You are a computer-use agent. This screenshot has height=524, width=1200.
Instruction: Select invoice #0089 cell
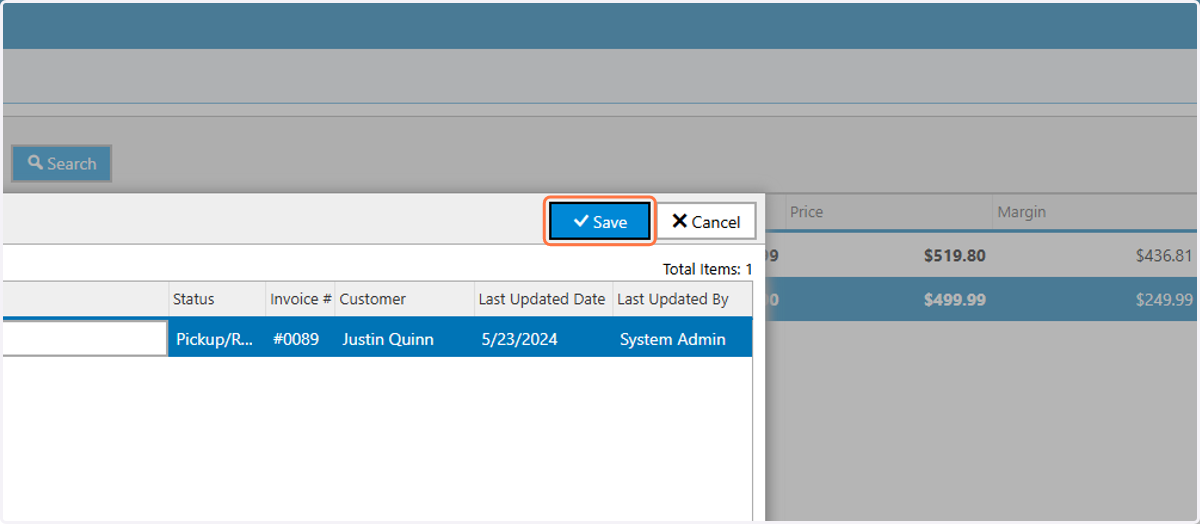[299, 339]
